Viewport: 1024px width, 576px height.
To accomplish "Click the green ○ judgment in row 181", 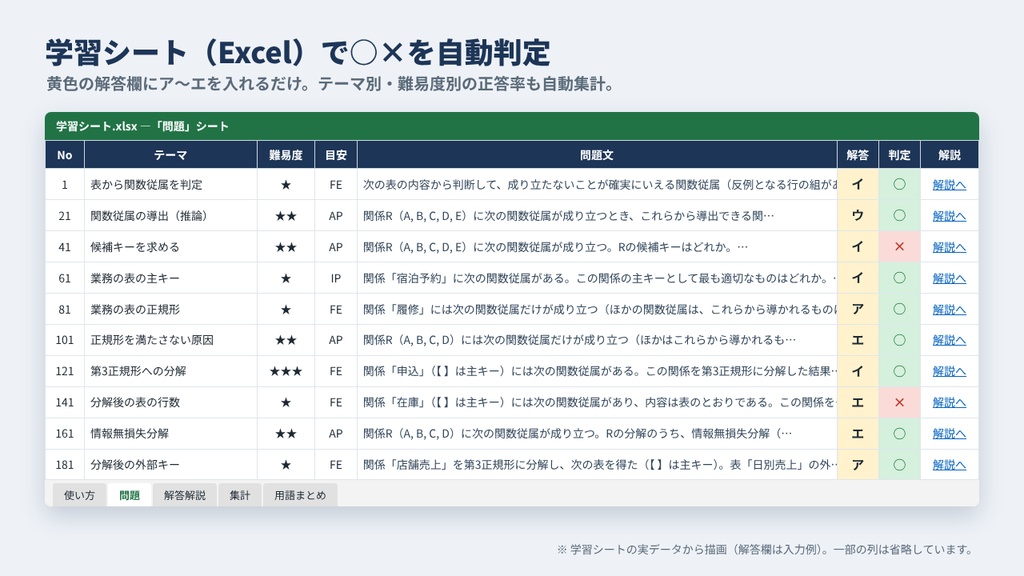I will point(899,465).
